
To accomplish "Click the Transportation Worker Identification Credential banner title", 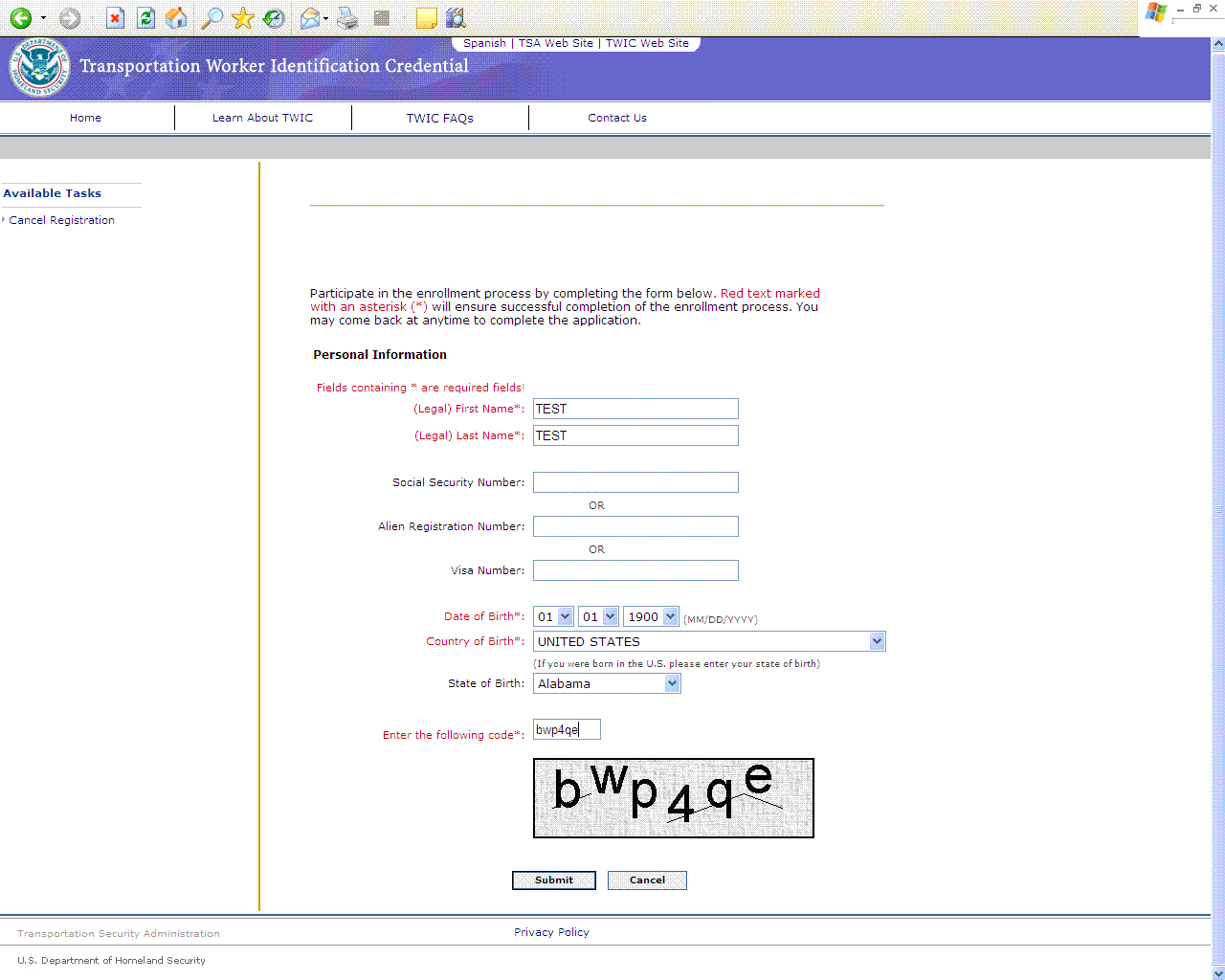I will [275, 66].
